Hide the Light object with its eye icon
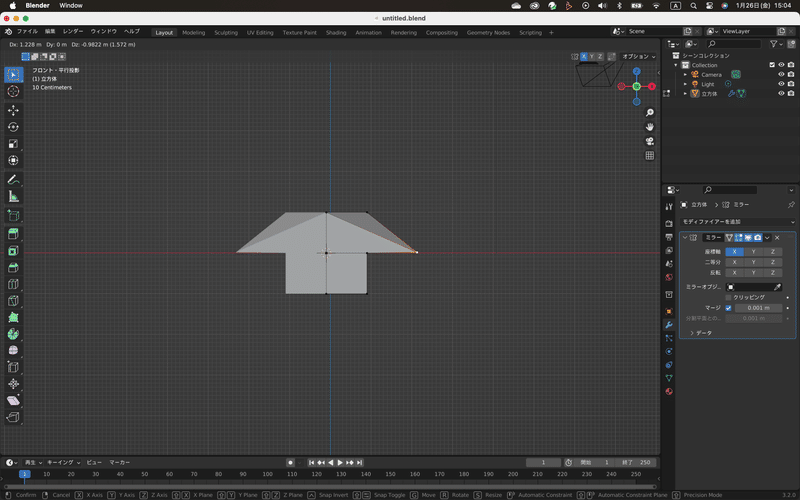This screenshot has height=500, width=800. (x=781, y=84)
